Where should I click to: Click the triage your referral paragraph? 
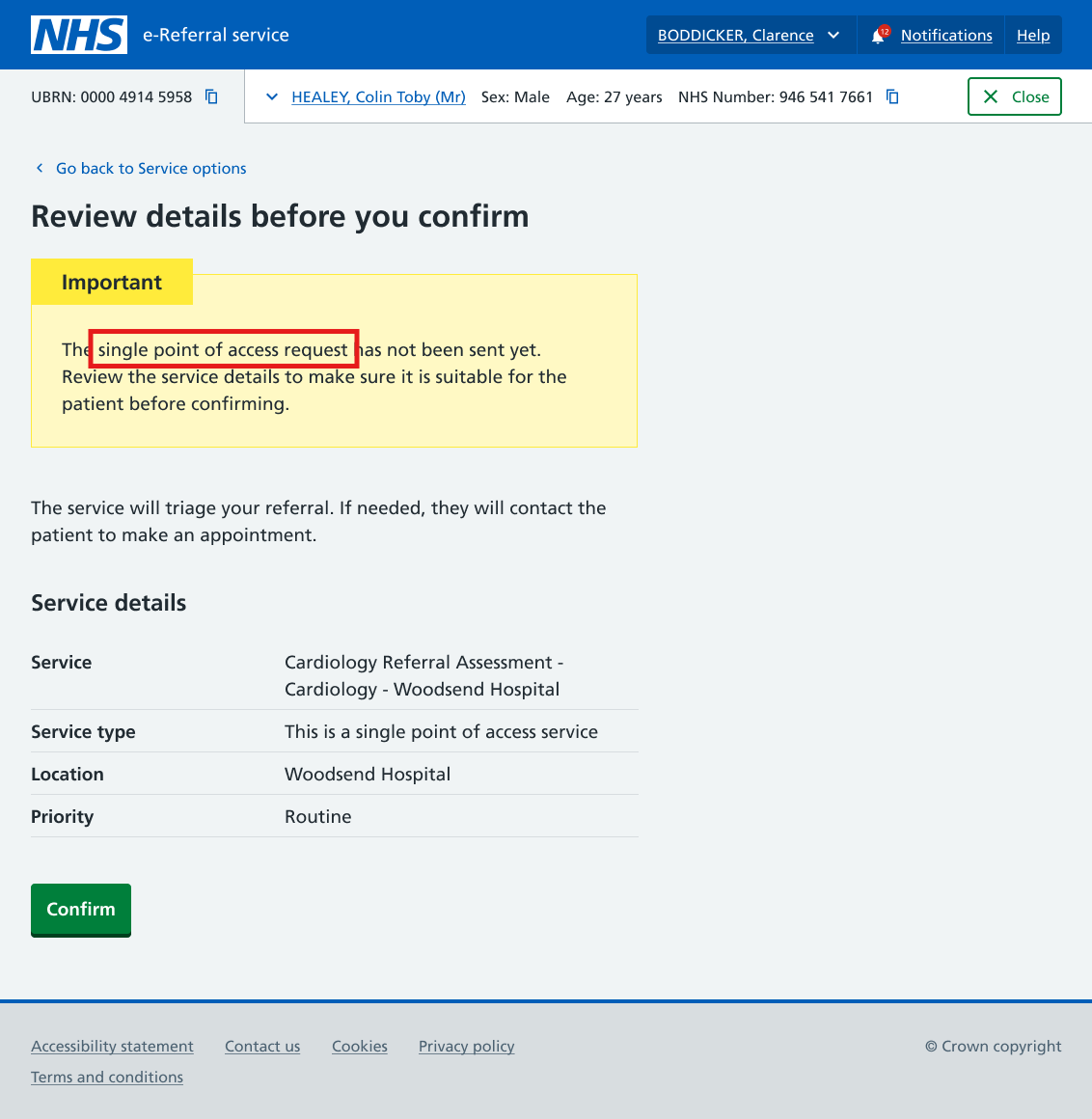(318, 522)
